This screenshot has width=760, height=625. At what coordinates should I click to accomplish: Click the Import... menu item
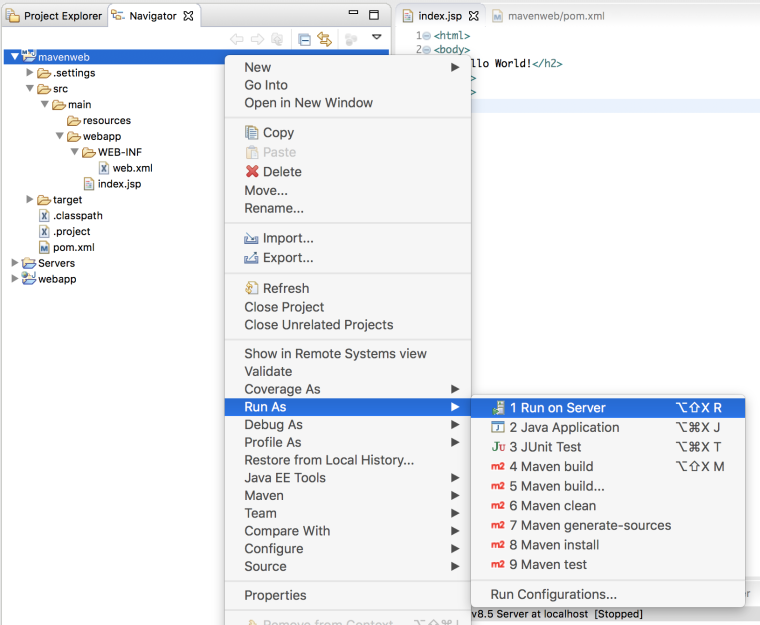point(348,238)
